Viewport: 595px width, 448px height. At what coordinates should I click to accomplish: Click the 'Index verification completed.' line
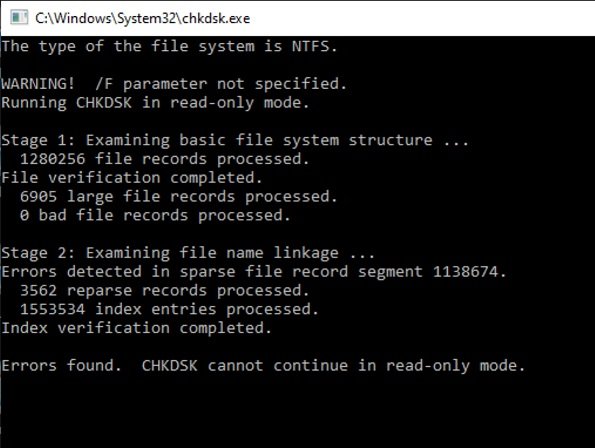pos(137,329)
